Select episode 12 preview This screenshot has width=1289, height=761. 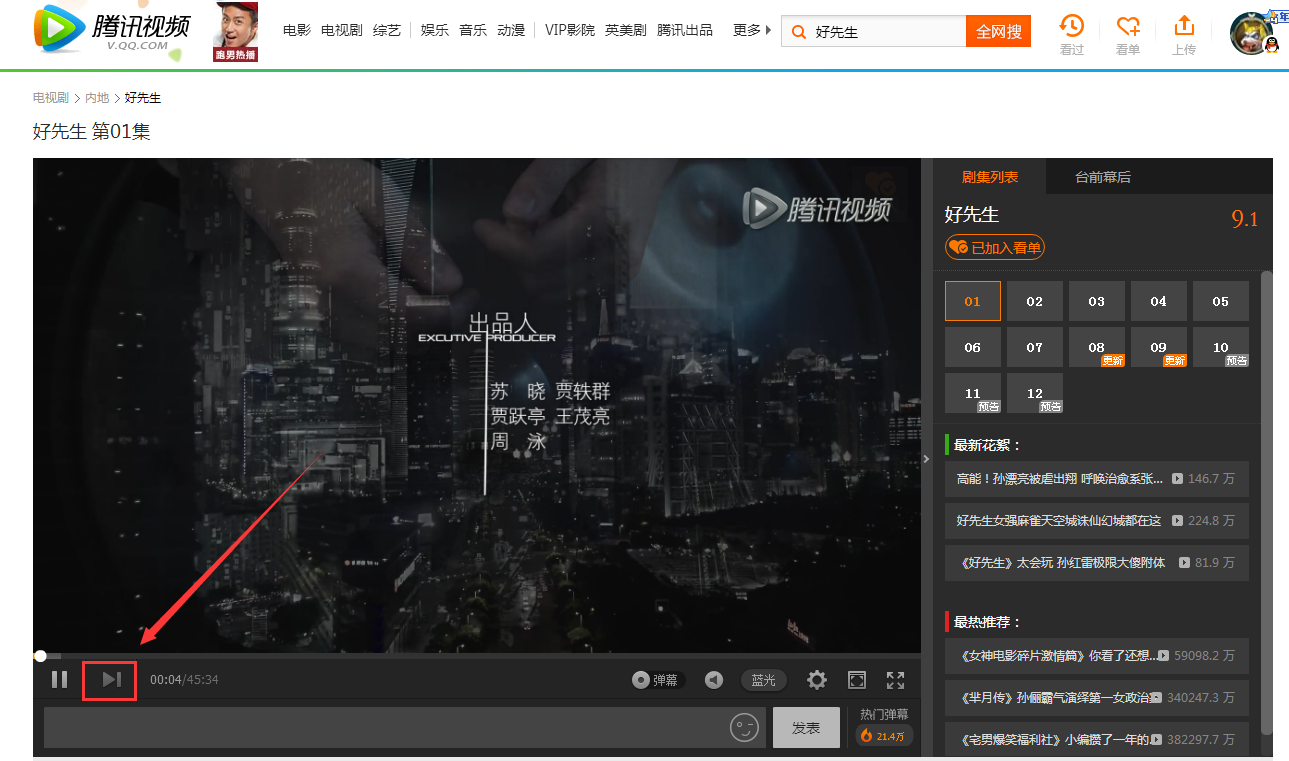(x=1035, y=393)
